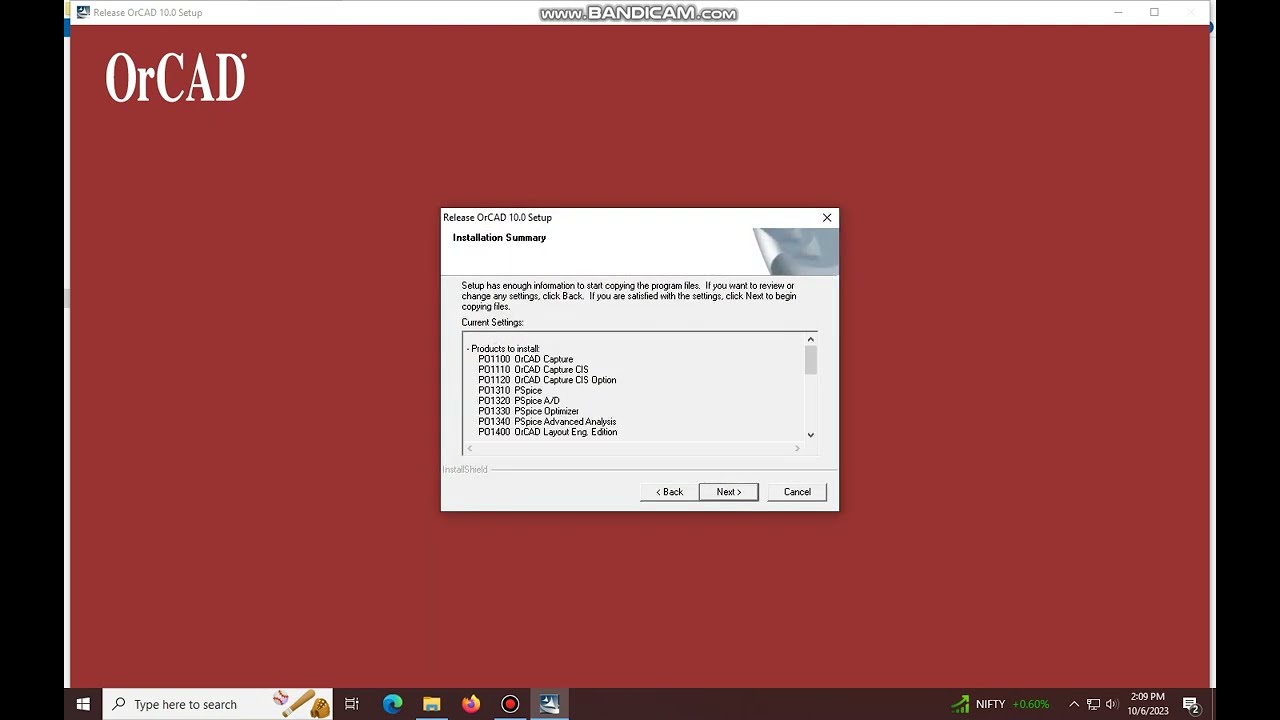Viewport: 1280px width, 720px height.
Task: Open File Explorer from taskbar
Action: [x=431, y=704]
